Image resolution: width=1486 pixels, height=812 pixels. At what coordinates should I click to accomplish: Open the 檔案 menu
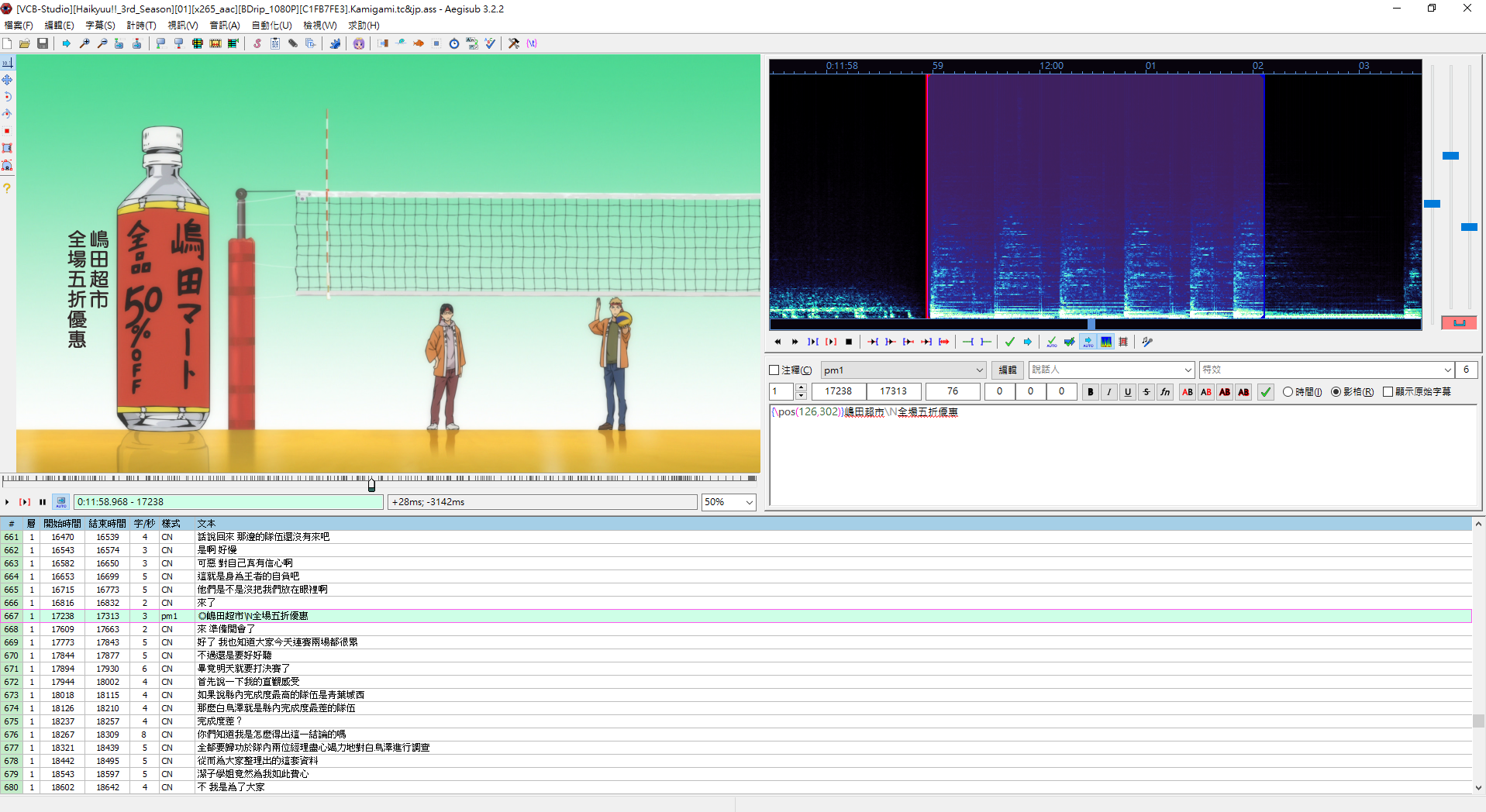point(19,26)
